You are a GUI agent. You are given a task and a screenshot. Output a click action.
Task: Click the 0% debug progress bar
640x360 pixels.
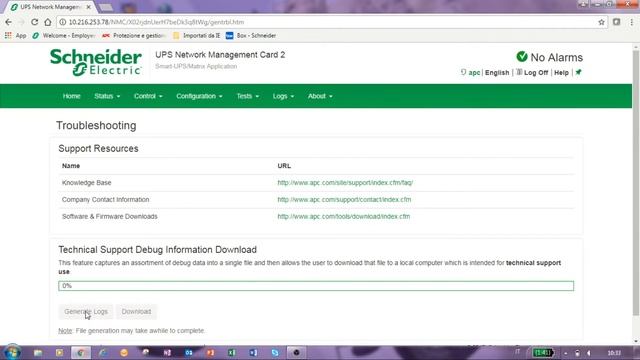(316, 286)
